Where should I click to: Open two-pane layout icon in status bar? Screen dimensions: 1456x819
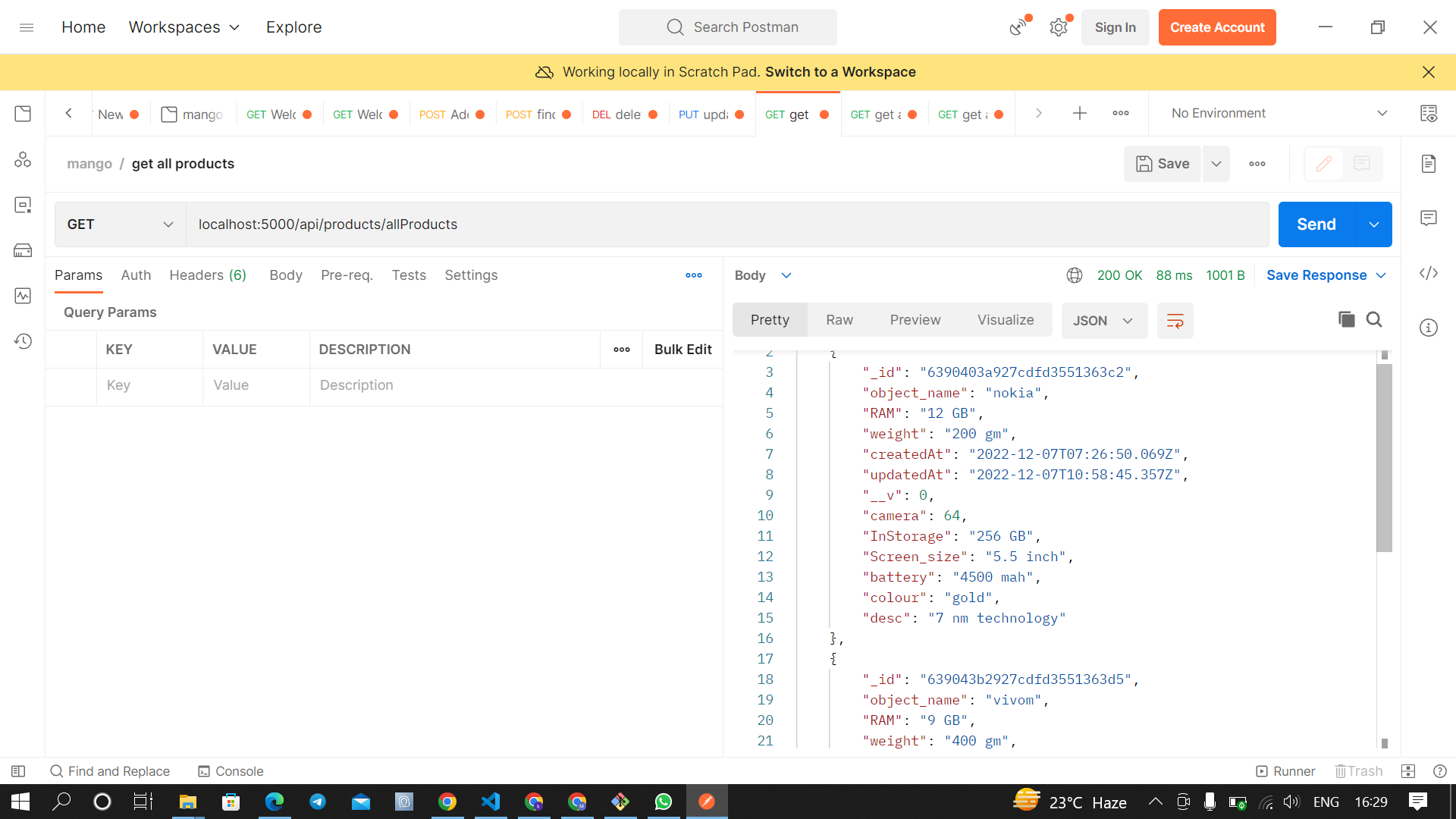(x=1408, y=771)
